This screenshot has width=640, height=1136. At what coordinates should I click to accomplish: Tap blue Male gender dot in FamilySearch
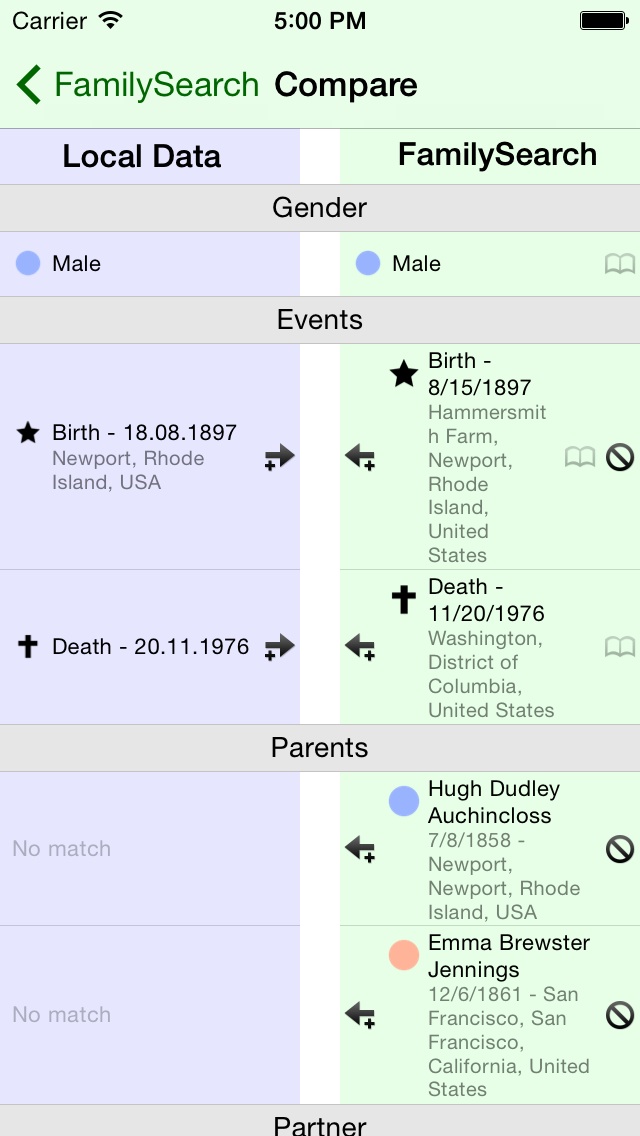coord(367,263)
